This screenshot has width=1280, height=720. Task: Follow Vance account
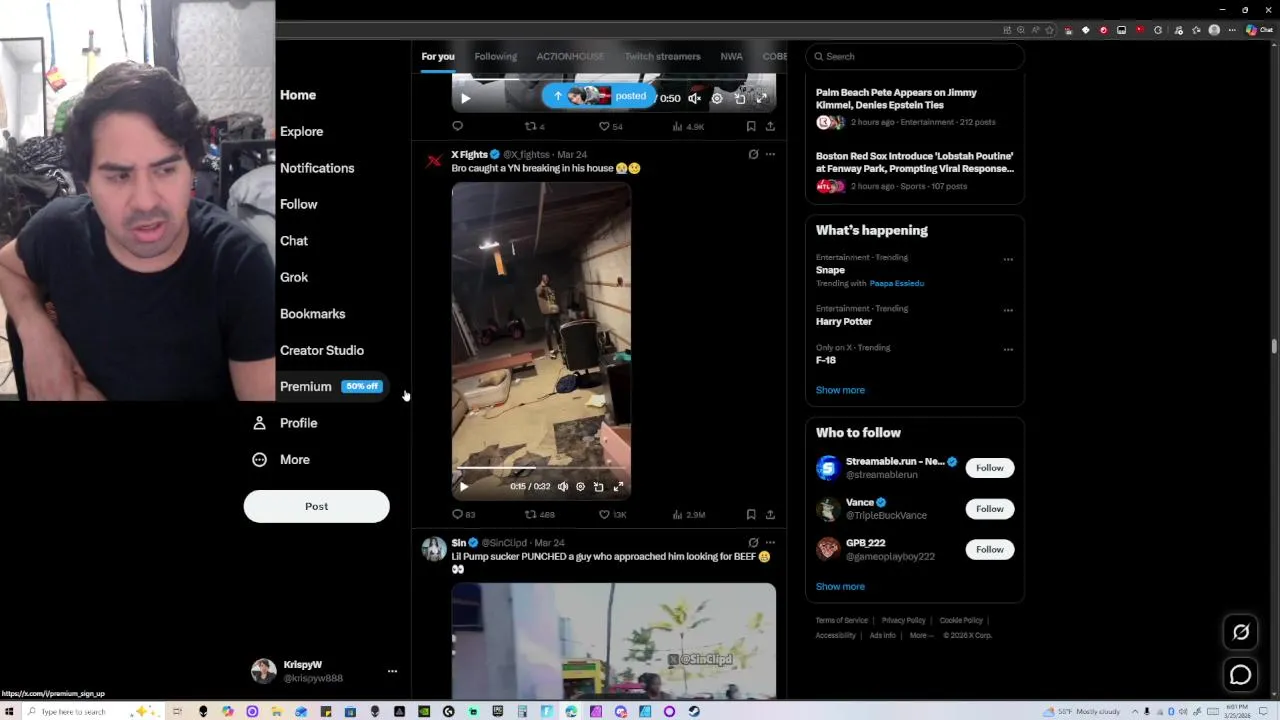[x=989, y=509]
